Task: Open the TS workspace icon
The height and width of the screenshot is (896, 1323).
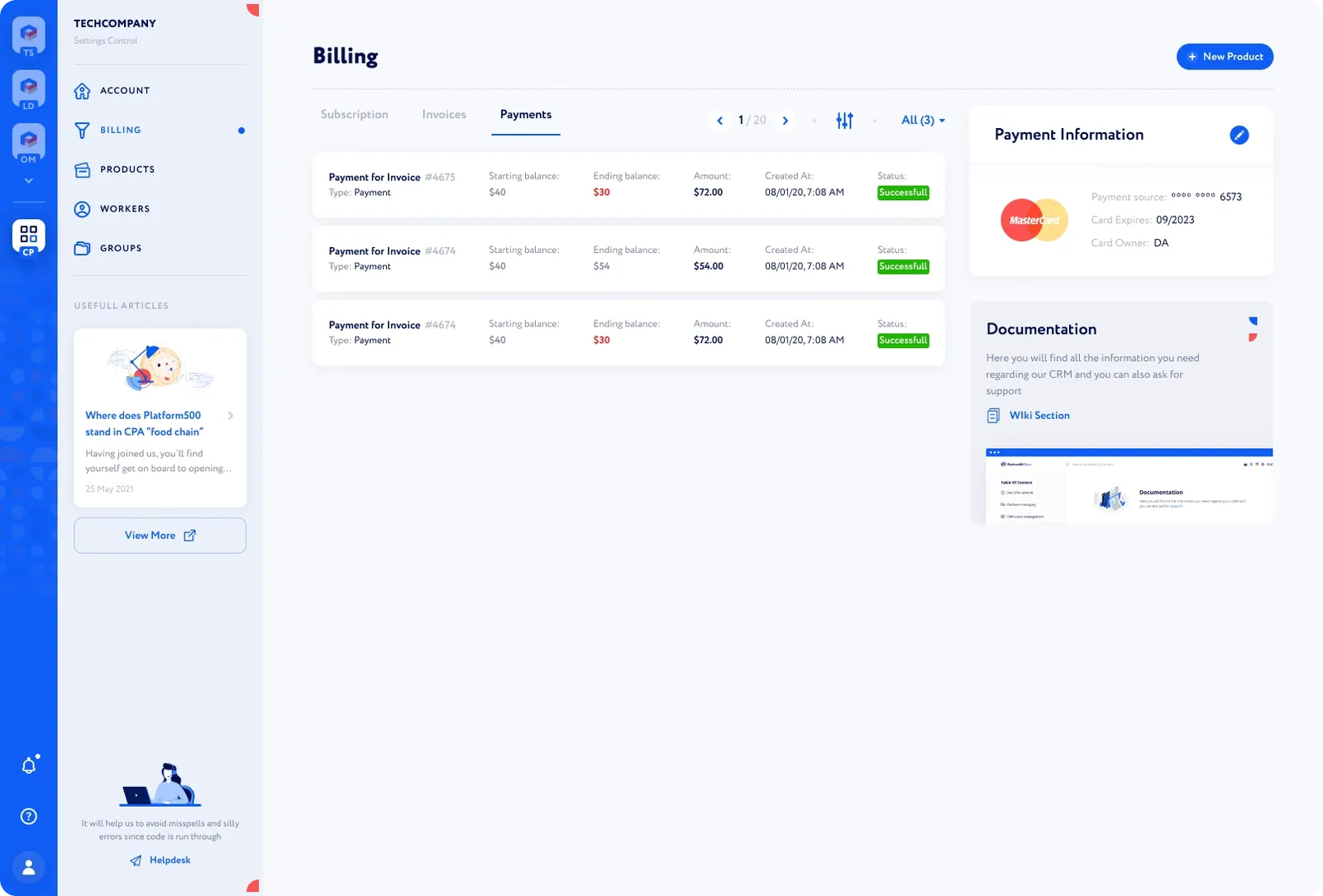Action: pyautogui.click(x=29, y=36)
